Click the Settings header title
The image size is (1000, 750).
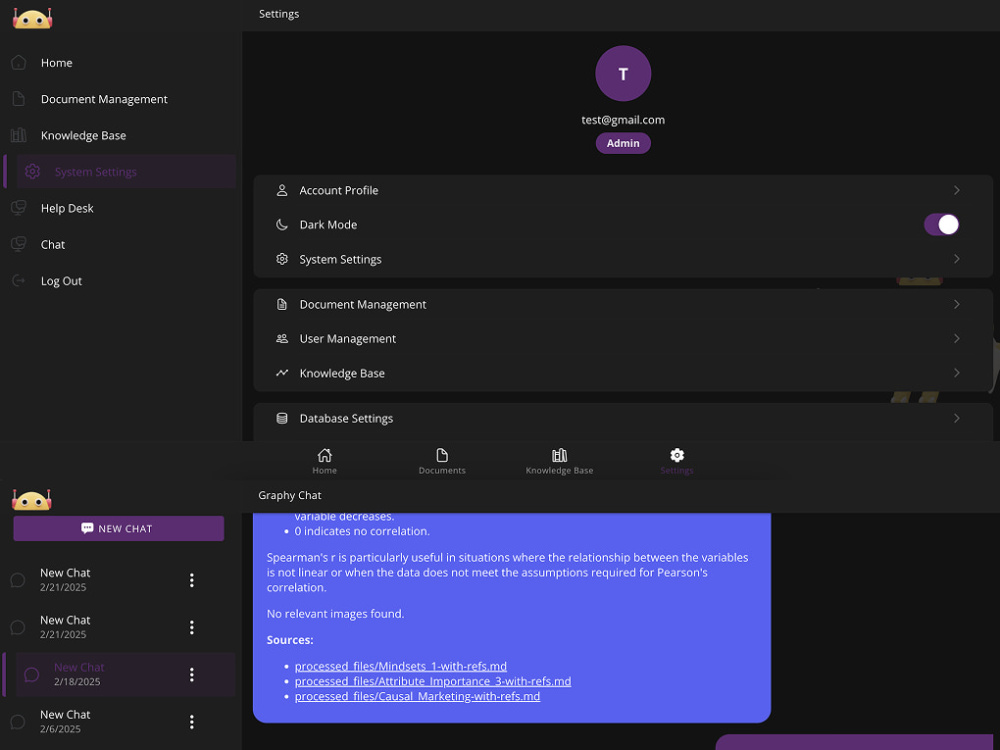(279, 13)
